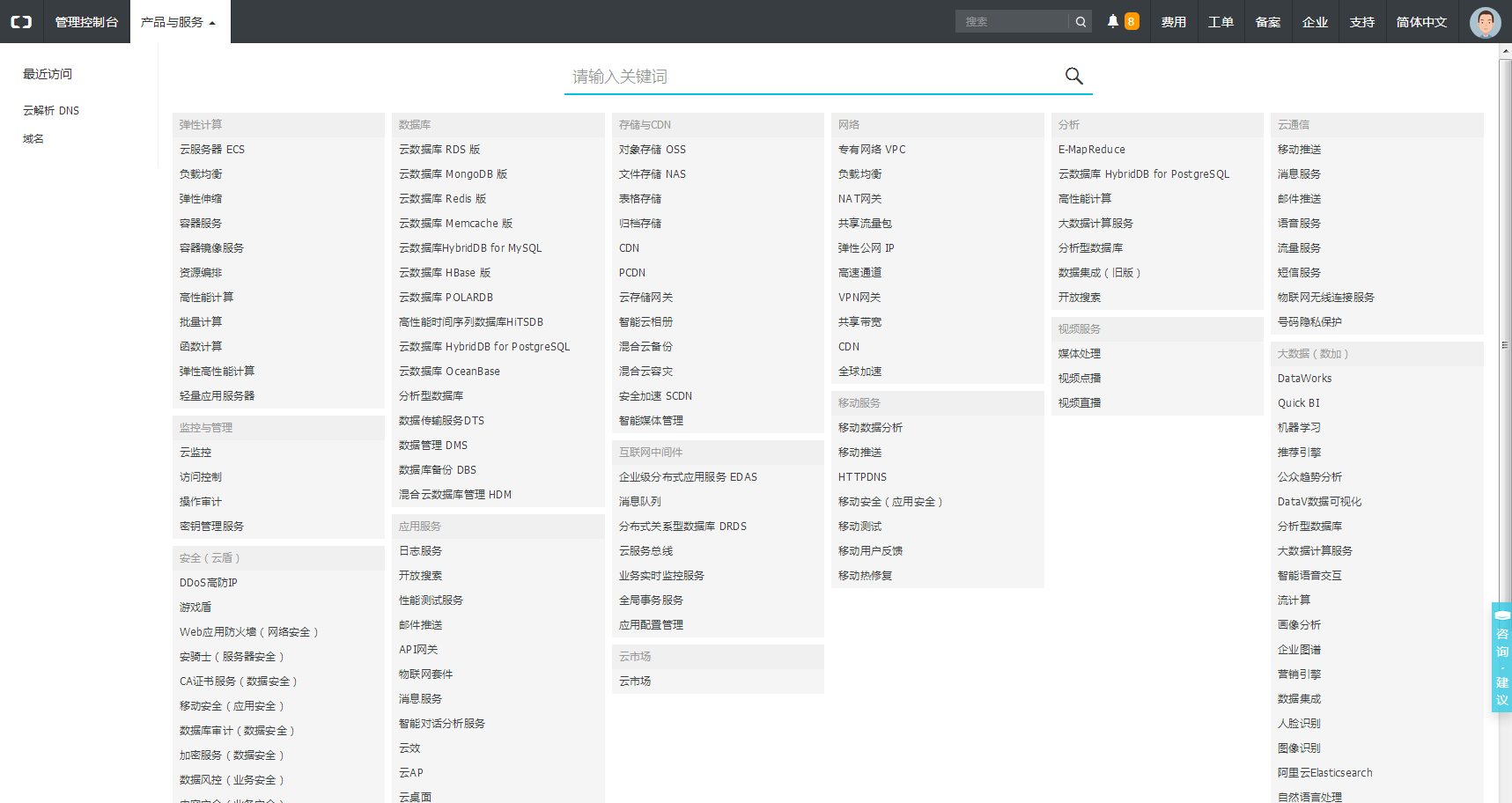1512x803 pixels.
Task: Open 移动热修复
Action: coord(865,576)
